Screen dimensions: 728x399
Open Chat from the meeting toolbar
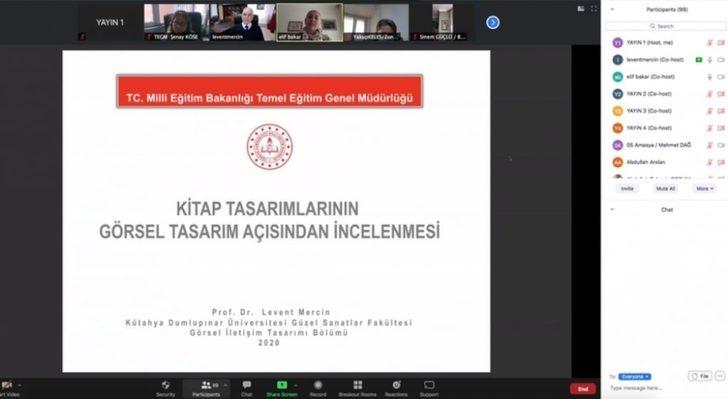pyautogui.click(x=247, y=388)
